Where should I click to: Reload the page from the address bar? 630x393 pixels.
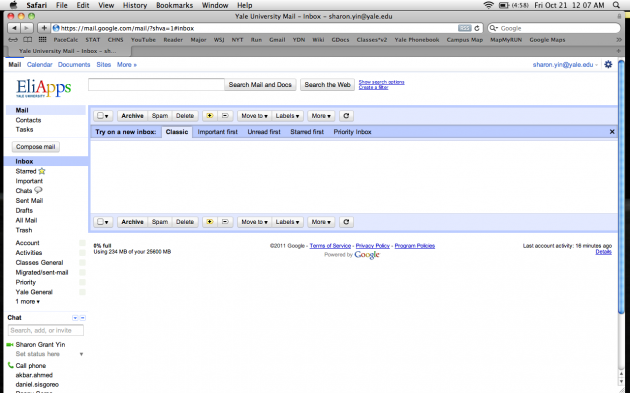[x=477, y=28]
